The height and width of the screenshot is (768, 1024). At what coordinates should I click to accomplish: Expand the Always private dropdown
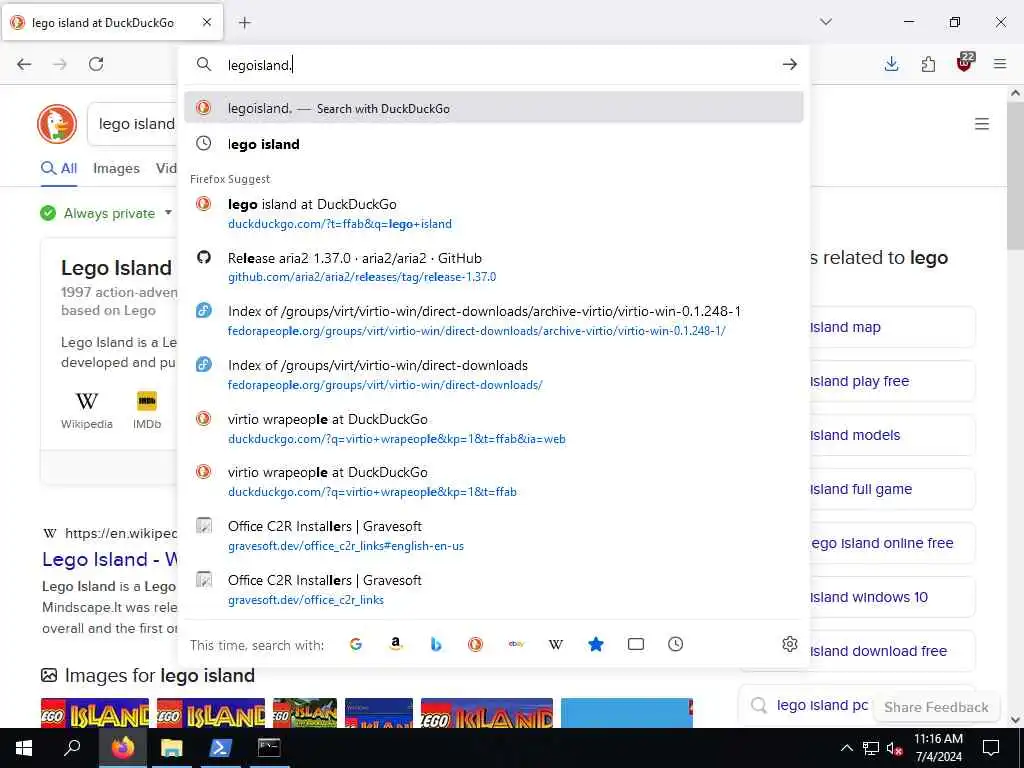(168, 213)
